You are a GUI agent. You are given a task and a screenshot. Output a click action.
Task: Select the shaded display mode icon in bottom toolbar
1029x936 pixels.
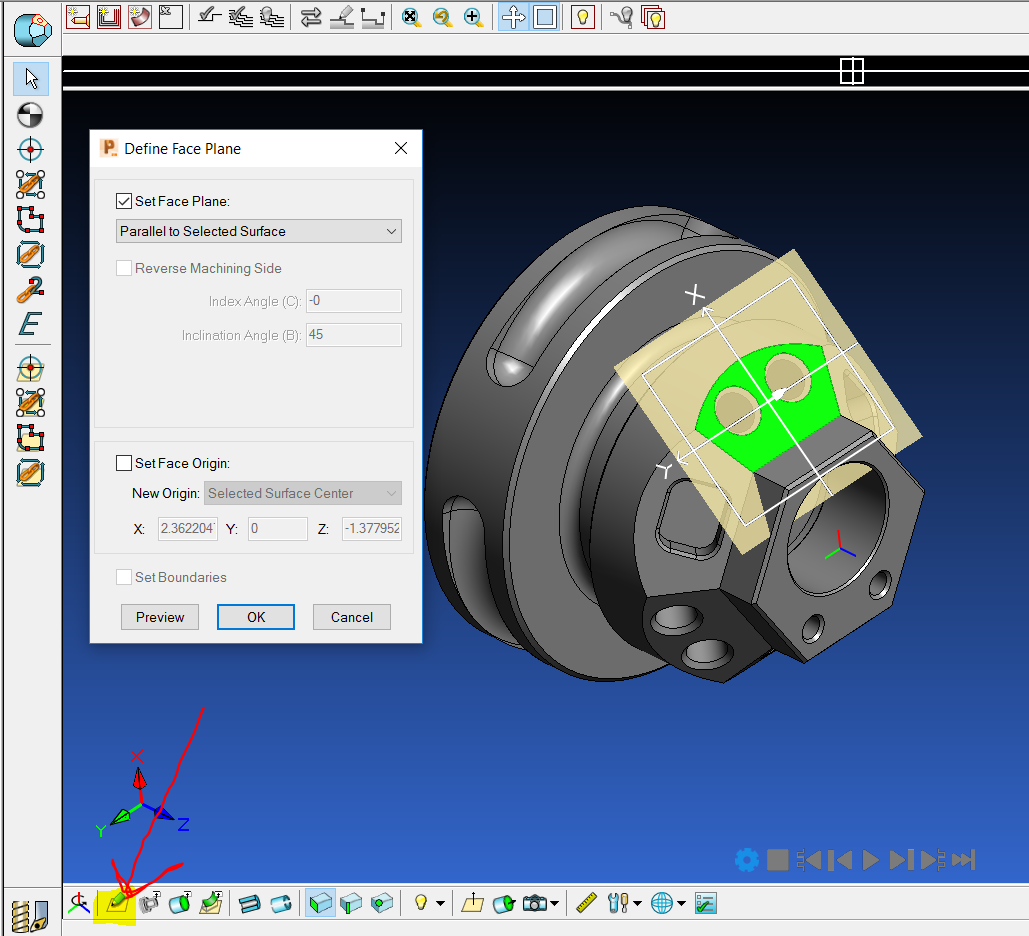(320, 903)
